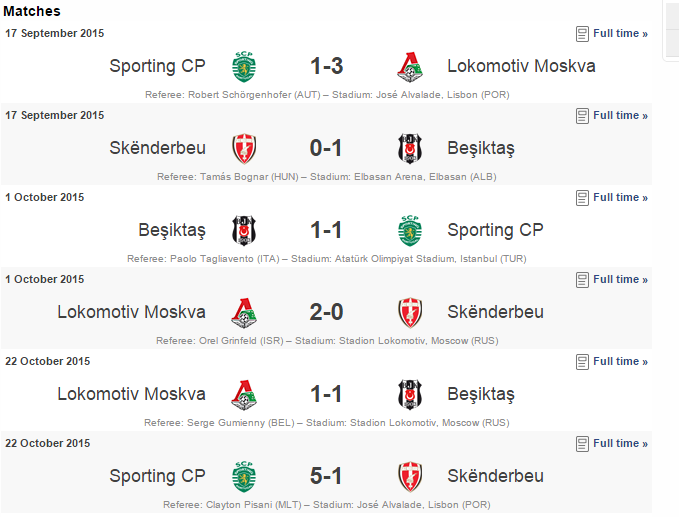Click Lokomotiv Moskva crest in 1-3 match
The height and width of the screenshot is (517, 679).
pos(410,67)
